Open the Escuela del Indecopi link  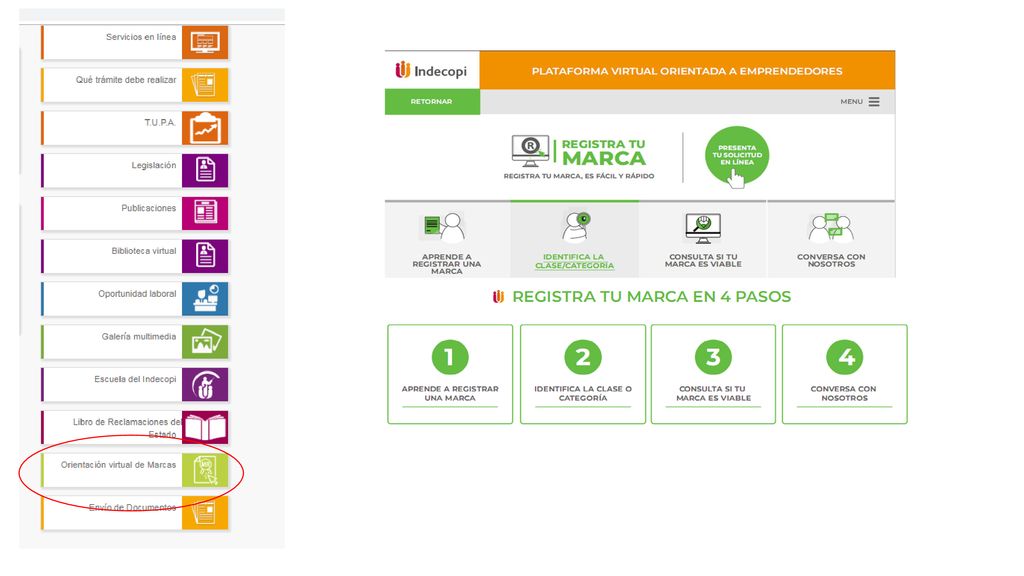(x=135, y=379)
